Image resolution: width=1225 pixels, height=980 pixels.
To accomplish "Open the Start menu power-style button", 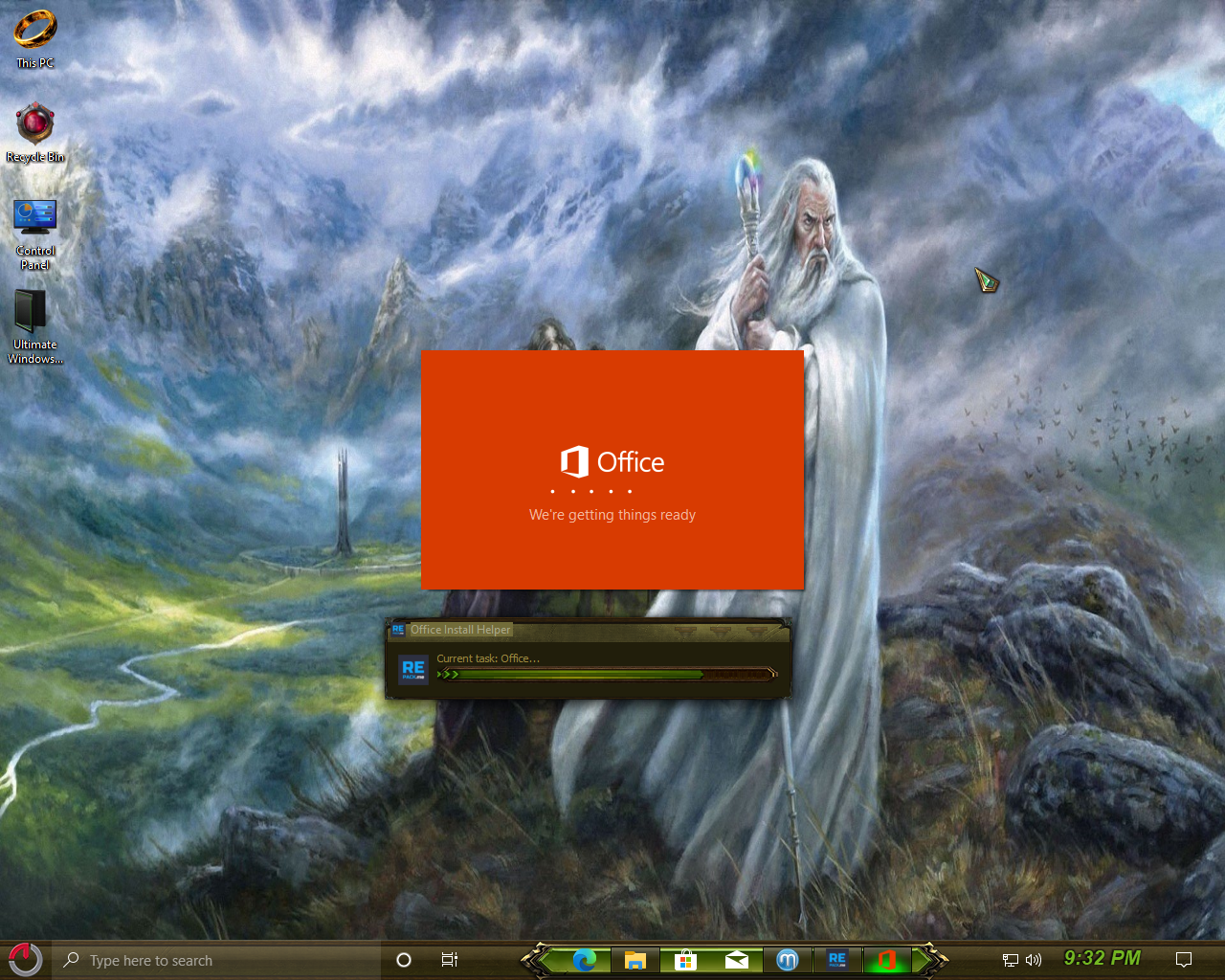I will (25, 959).
